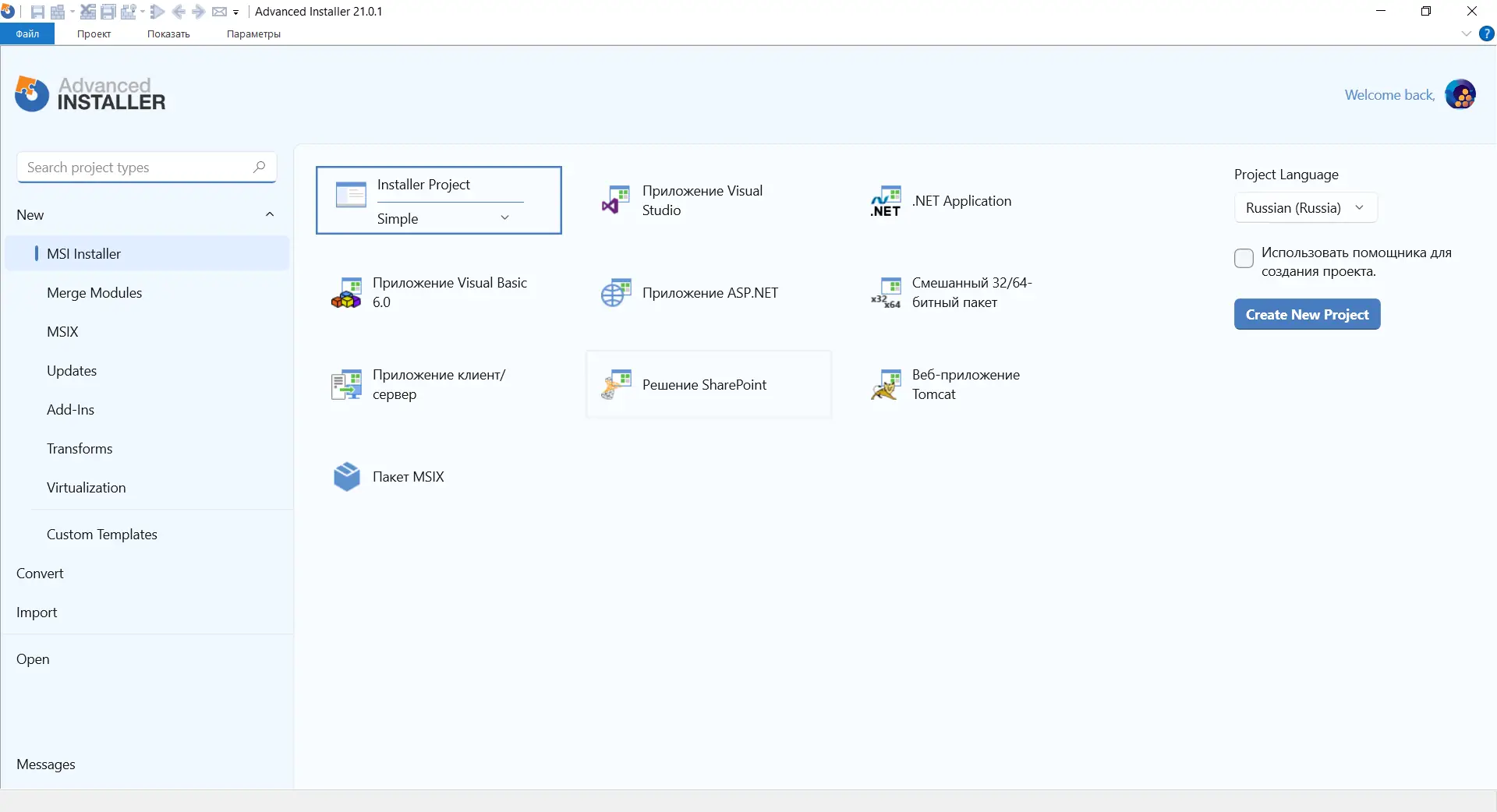Click the Forward navigation arrow in the toolbar

[199, 11]
